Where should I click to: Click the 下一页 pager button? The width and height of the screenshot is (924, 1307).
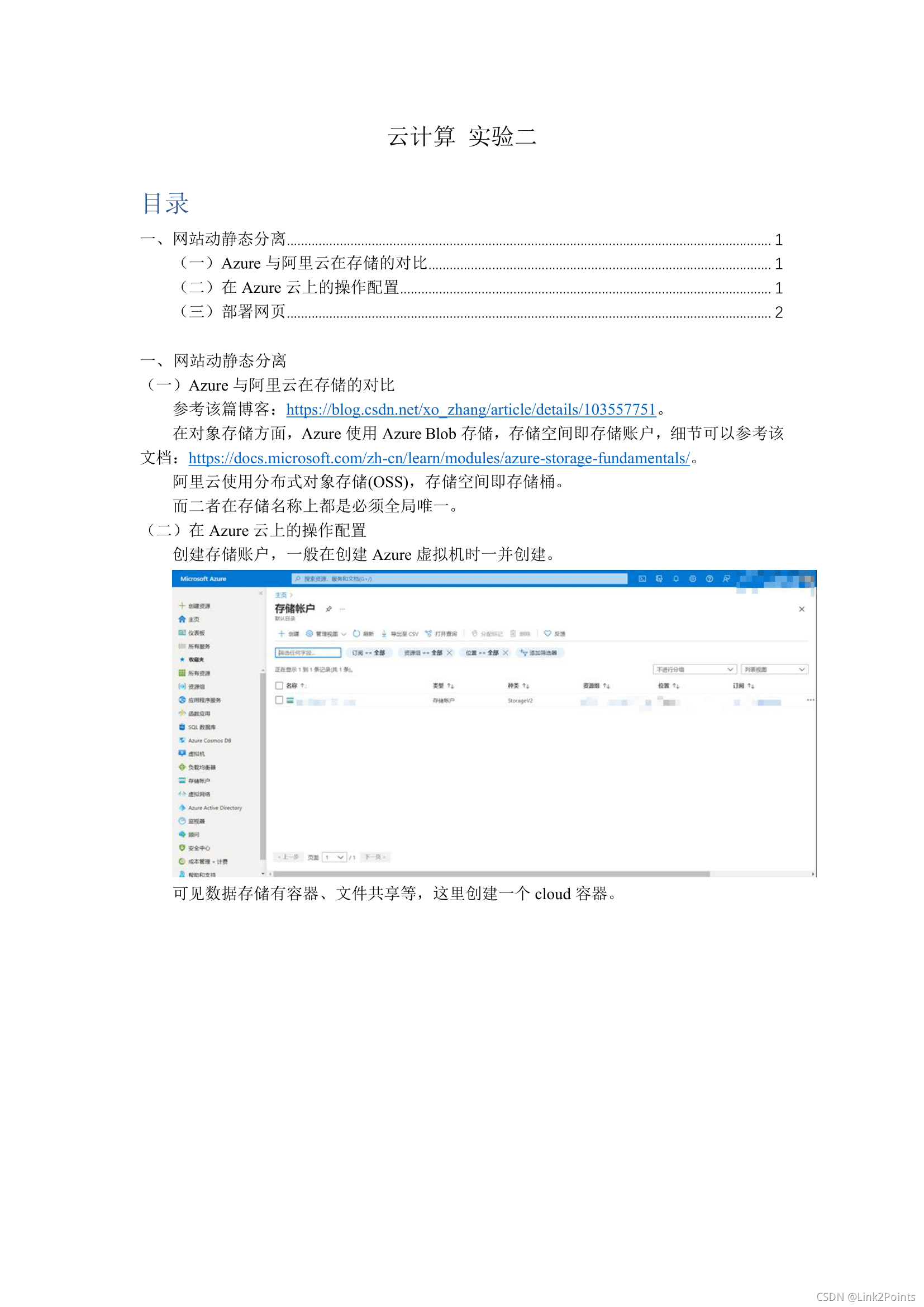tap(375, 857)
